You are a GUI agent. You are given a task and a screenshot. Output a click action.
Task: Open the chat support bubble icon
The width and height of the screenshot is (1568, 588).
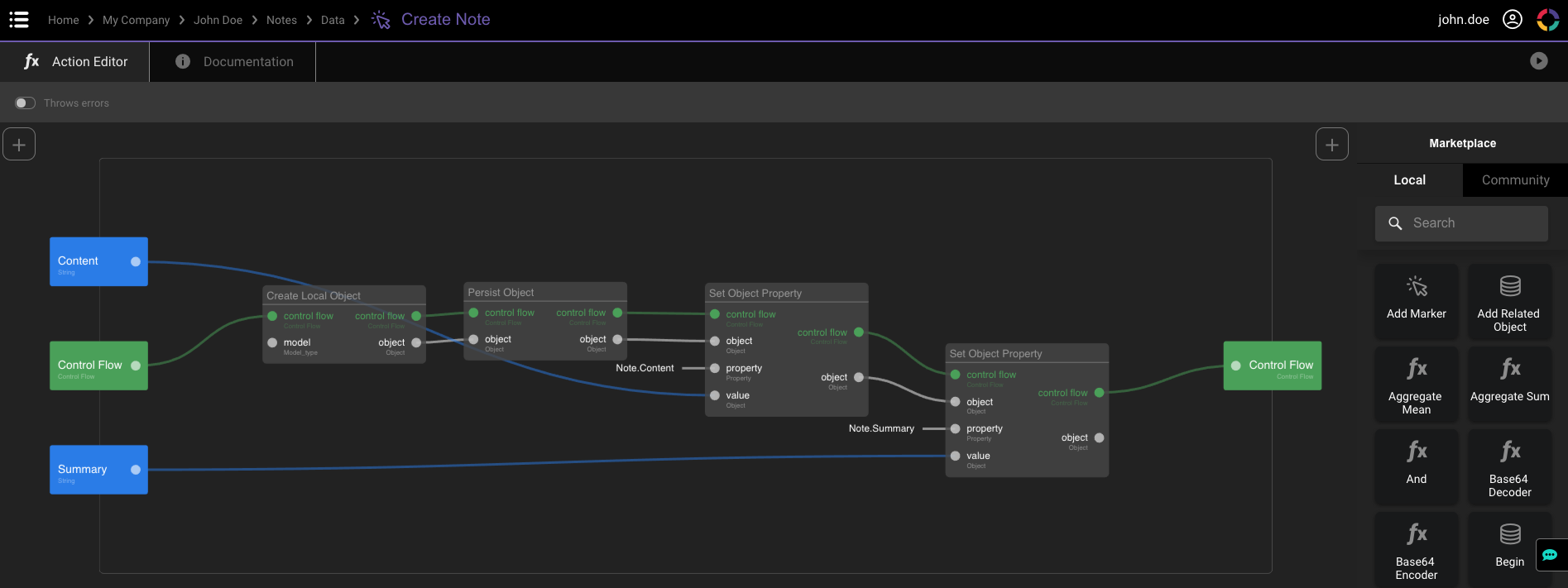pyautogui.click(x=1550, y=555)
